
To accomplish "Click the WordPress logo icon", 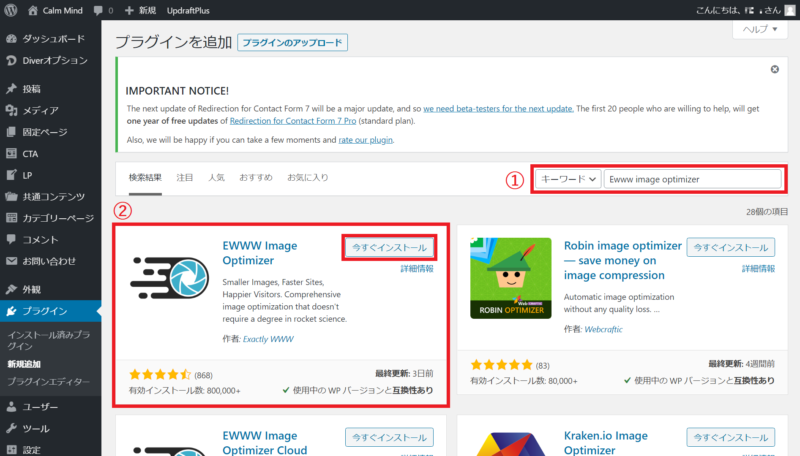I will click(x=11, y=10).
